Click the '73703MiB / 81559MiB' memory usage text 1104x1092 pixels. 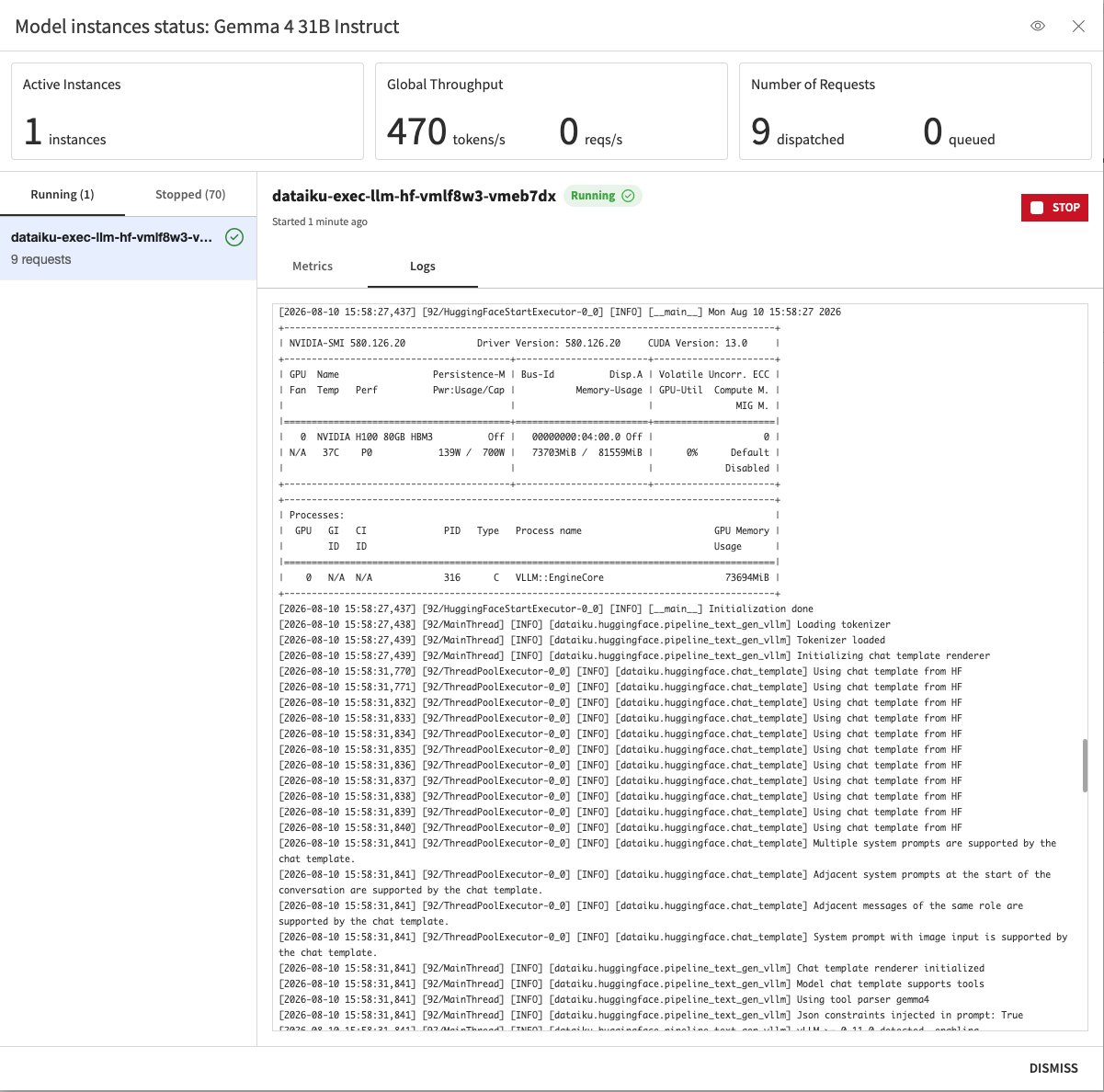click(587, 452)
